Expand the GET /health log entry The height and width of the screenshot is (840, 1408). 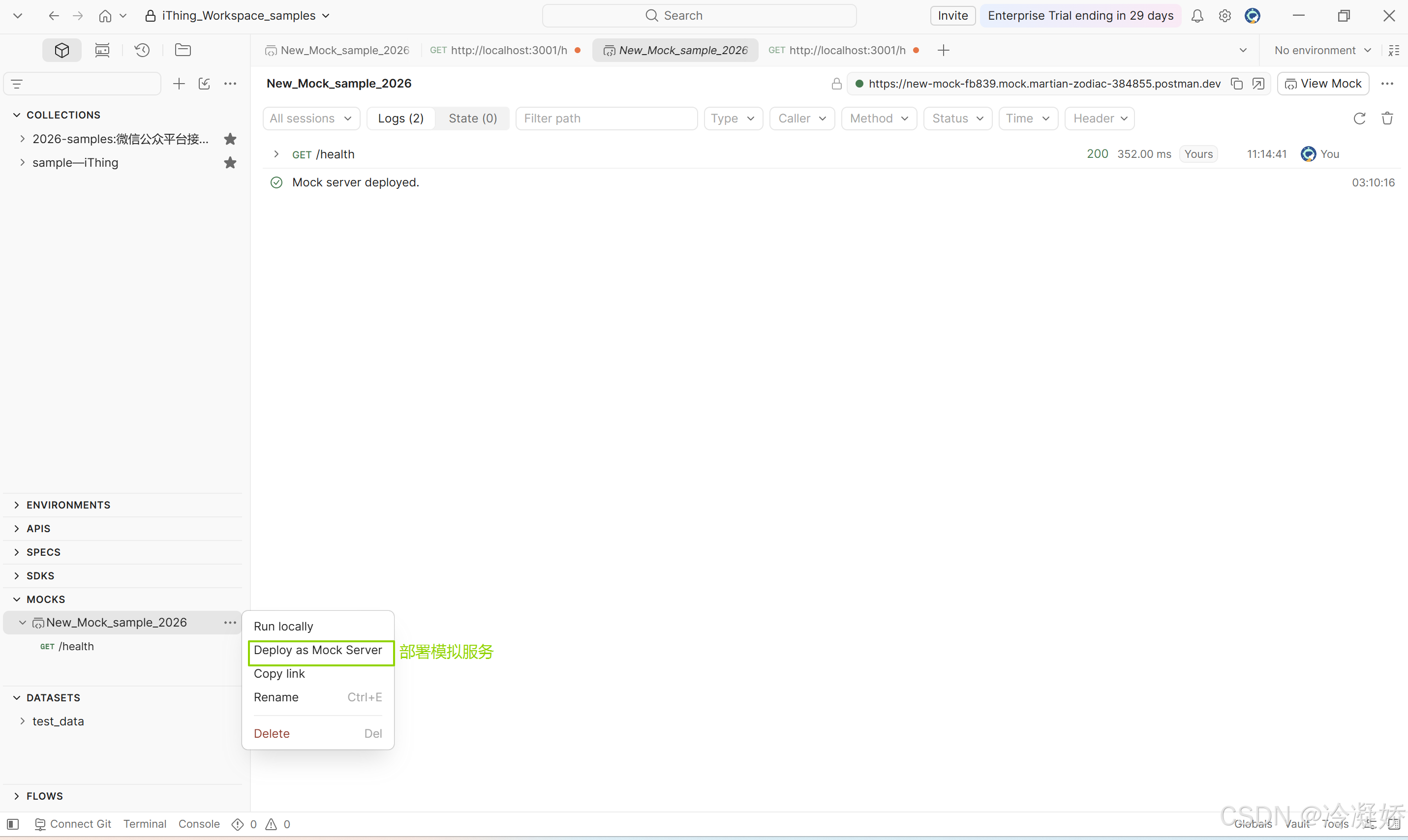point(276,154)
